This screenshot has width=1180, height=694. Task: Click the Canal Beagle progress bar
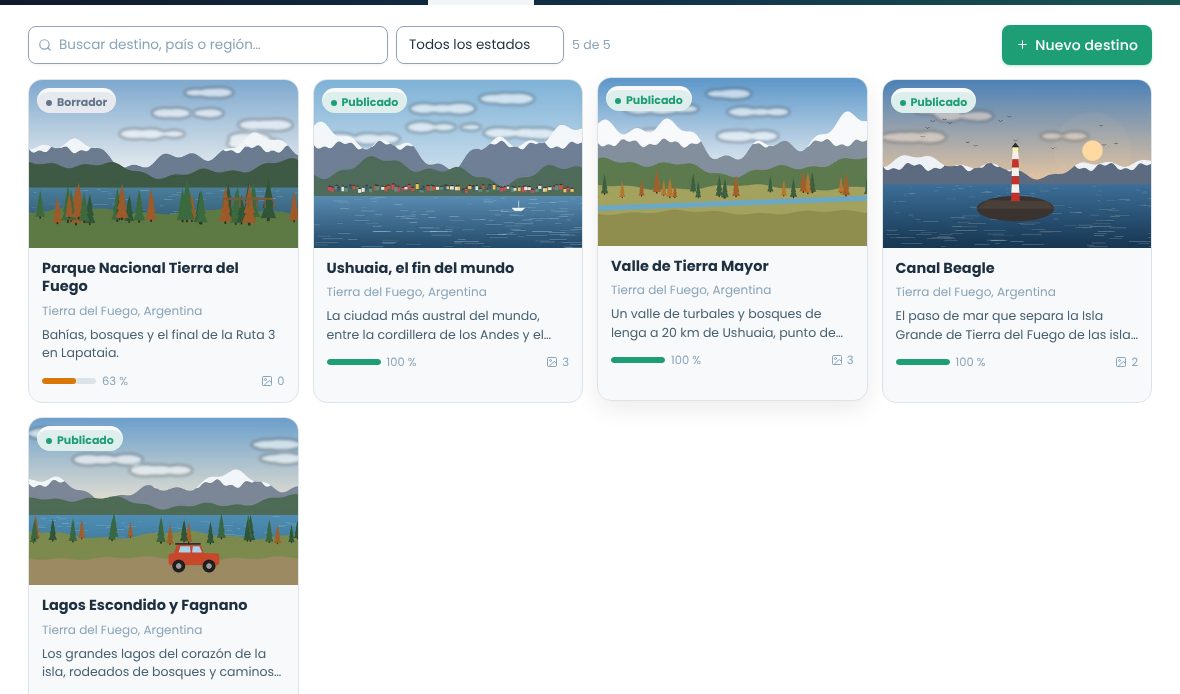point(923,362)
